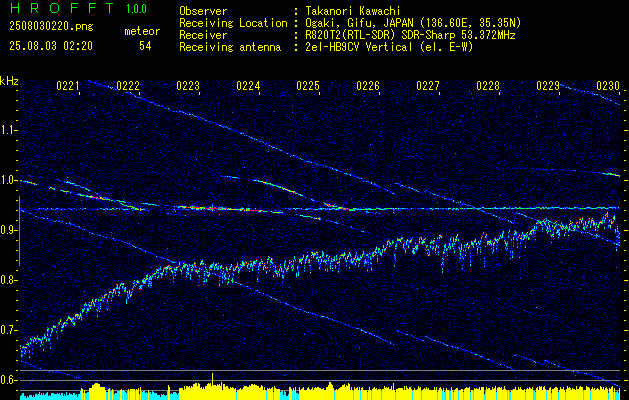Click the 0229 time marker

click(x=548, y=85)
